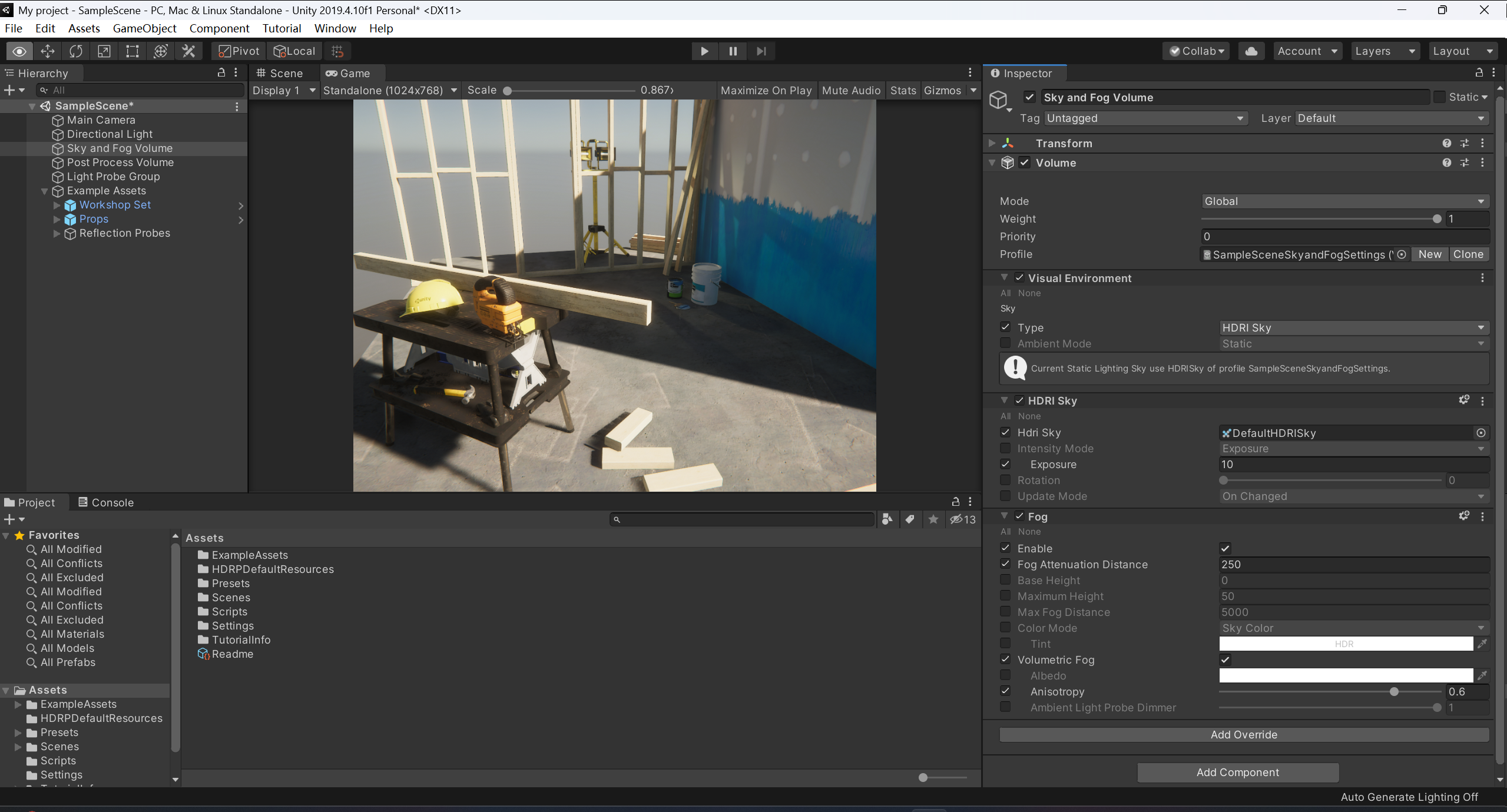Image resolution: width=1507 pixels, height=812 pixels.
Task: Click the Add Override button
Action: [x=1244, y=734]
